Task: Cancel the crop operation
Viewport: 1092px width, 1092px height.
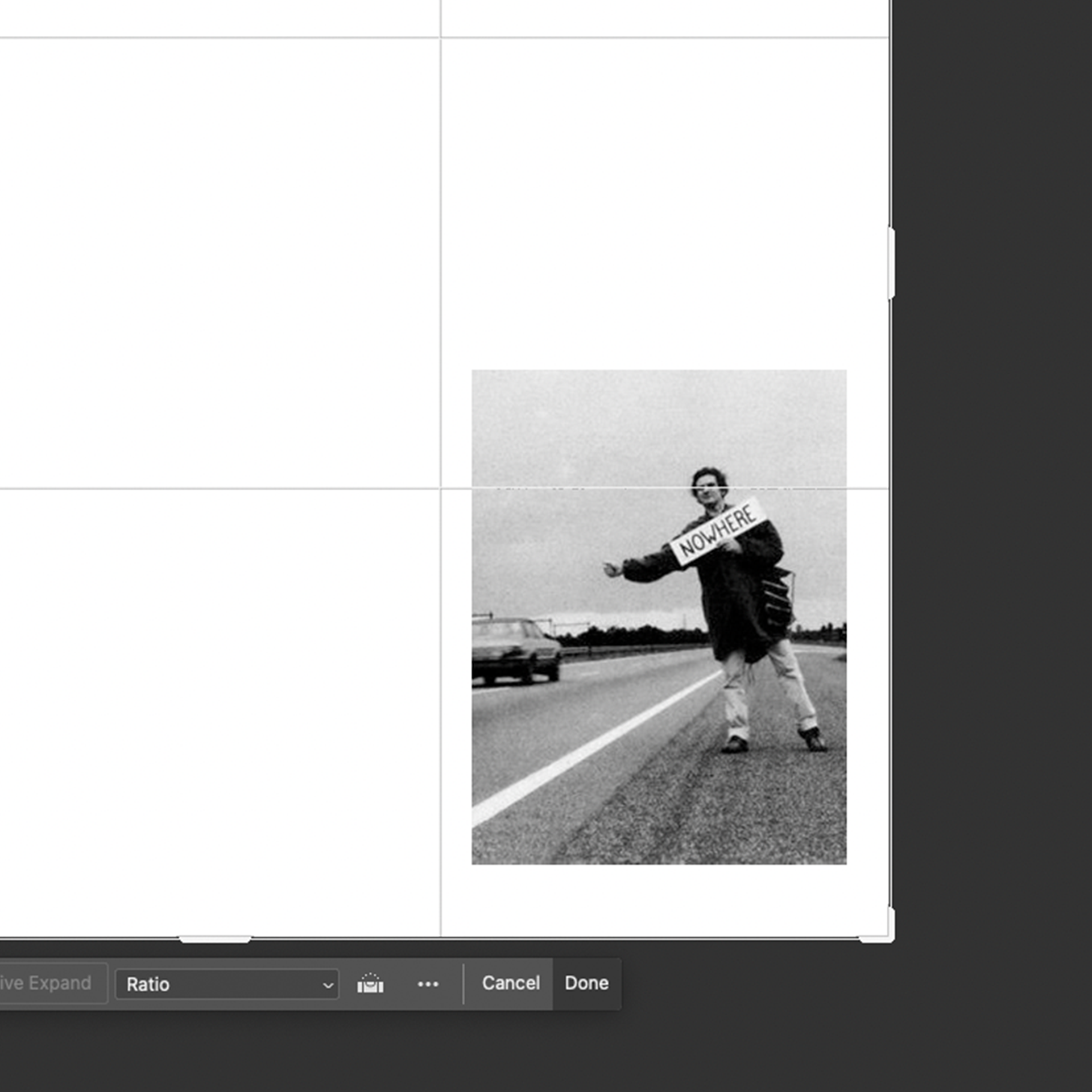Action: (x=510, y=983)
